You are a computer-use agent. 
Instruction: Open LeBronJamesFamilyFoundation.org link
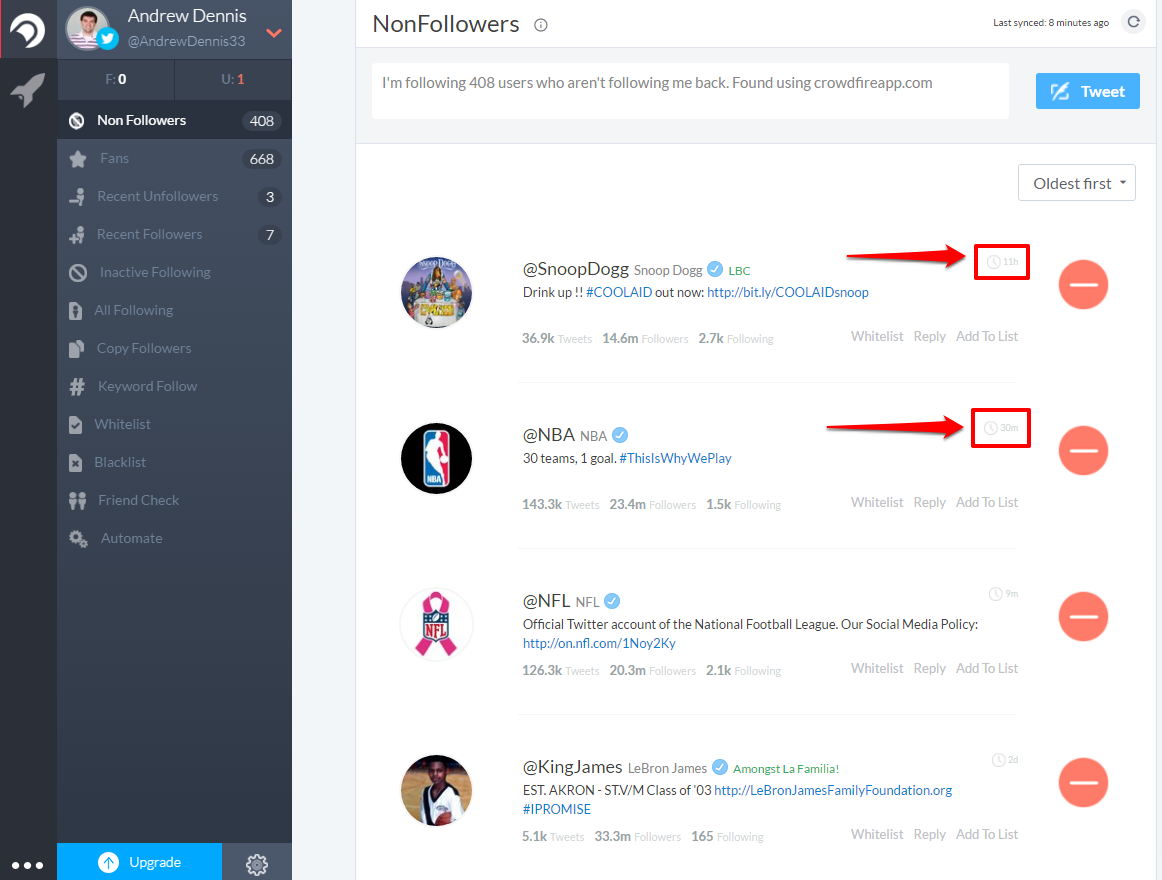833,790
